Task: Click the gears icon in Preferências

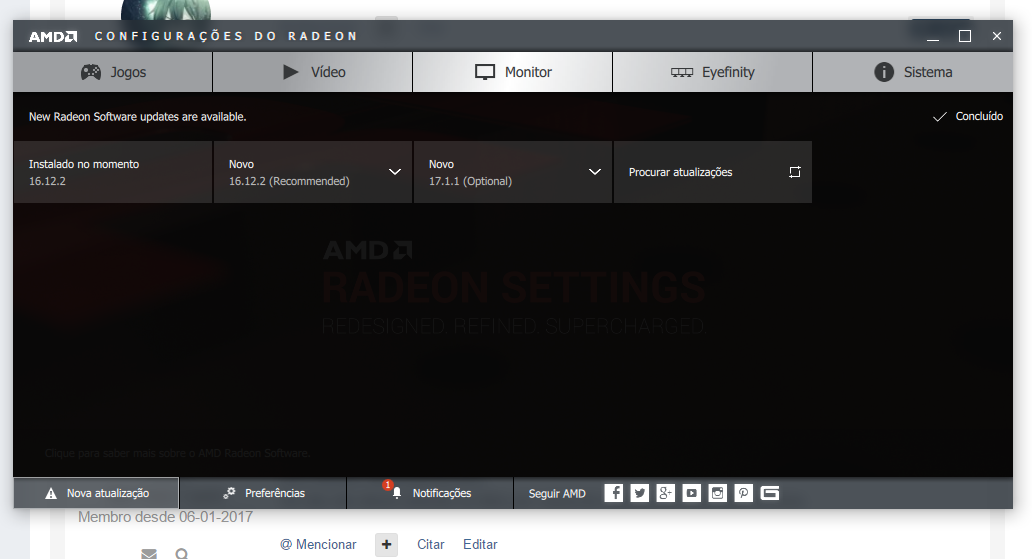Action: tap(229, 492)
